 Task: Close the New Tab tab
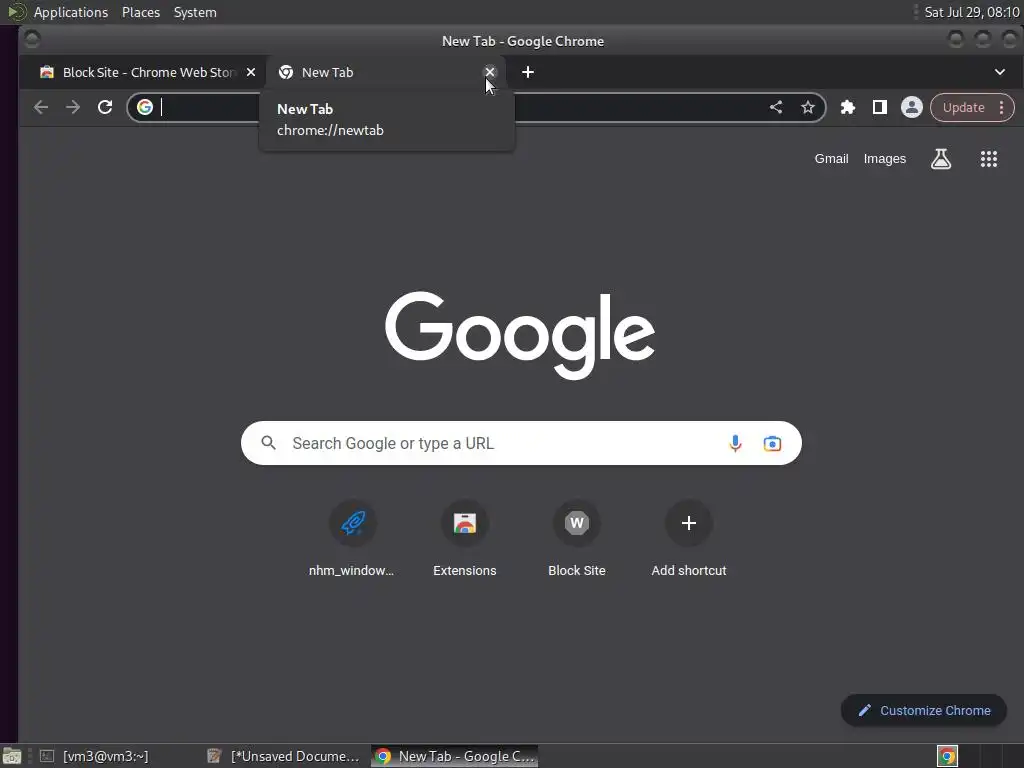490,72
